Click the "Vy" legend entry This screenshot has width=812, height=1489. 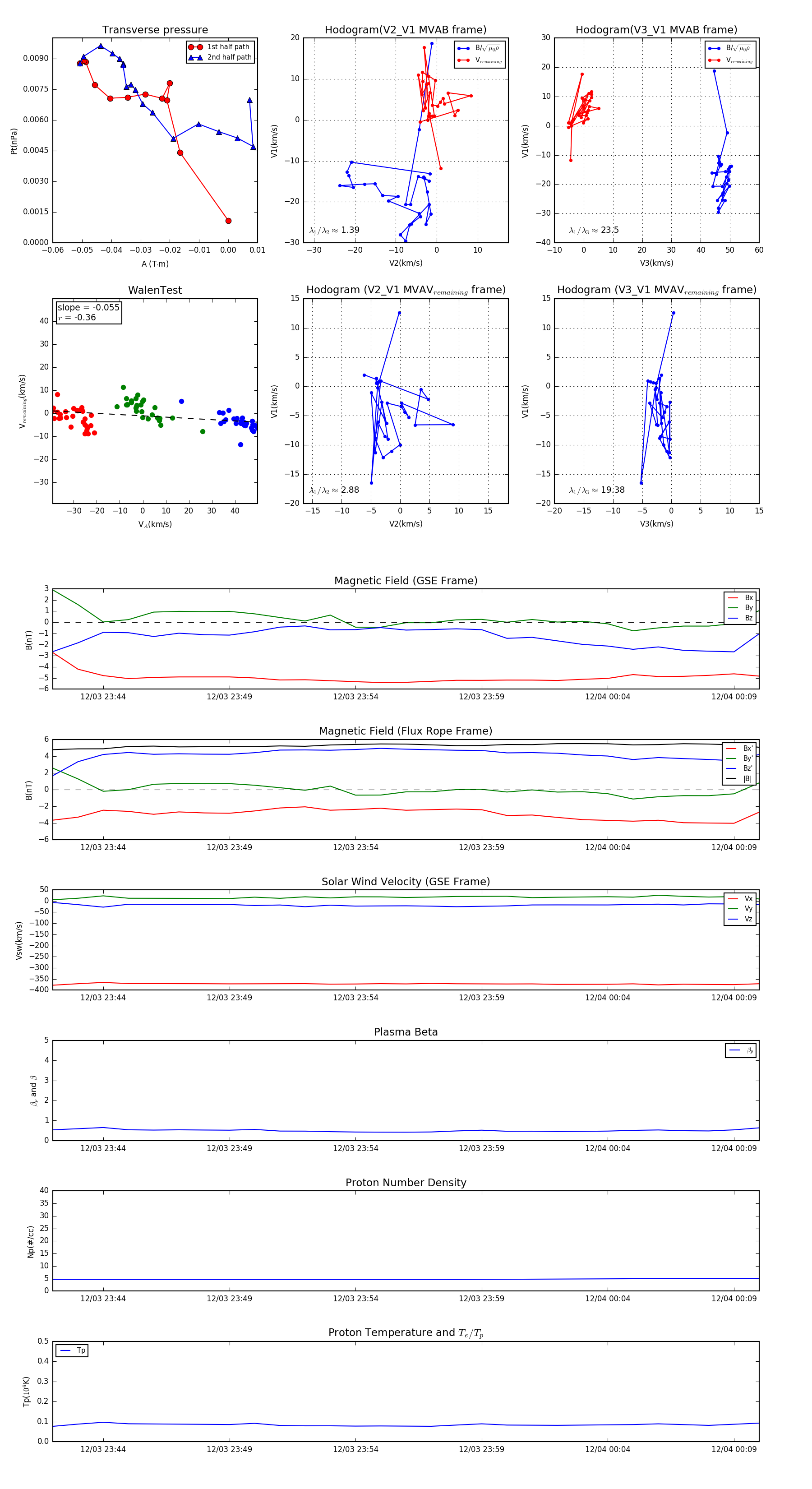(740, 909)
